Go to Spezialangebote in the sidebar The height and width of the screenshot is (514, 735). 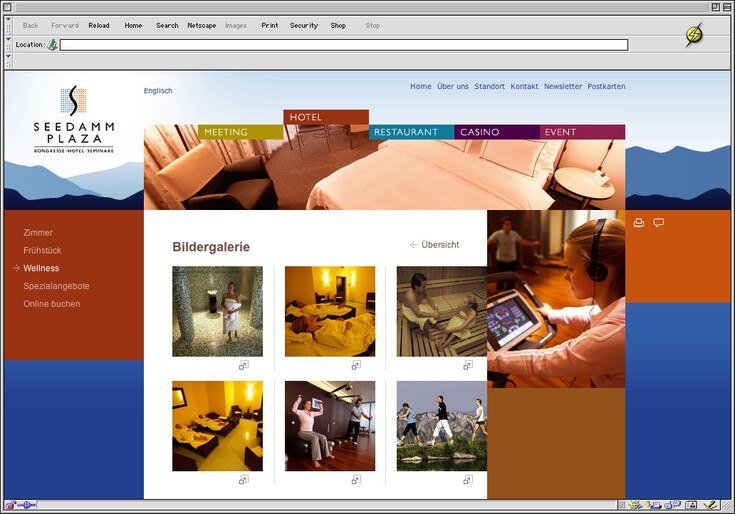coord(56,286)
